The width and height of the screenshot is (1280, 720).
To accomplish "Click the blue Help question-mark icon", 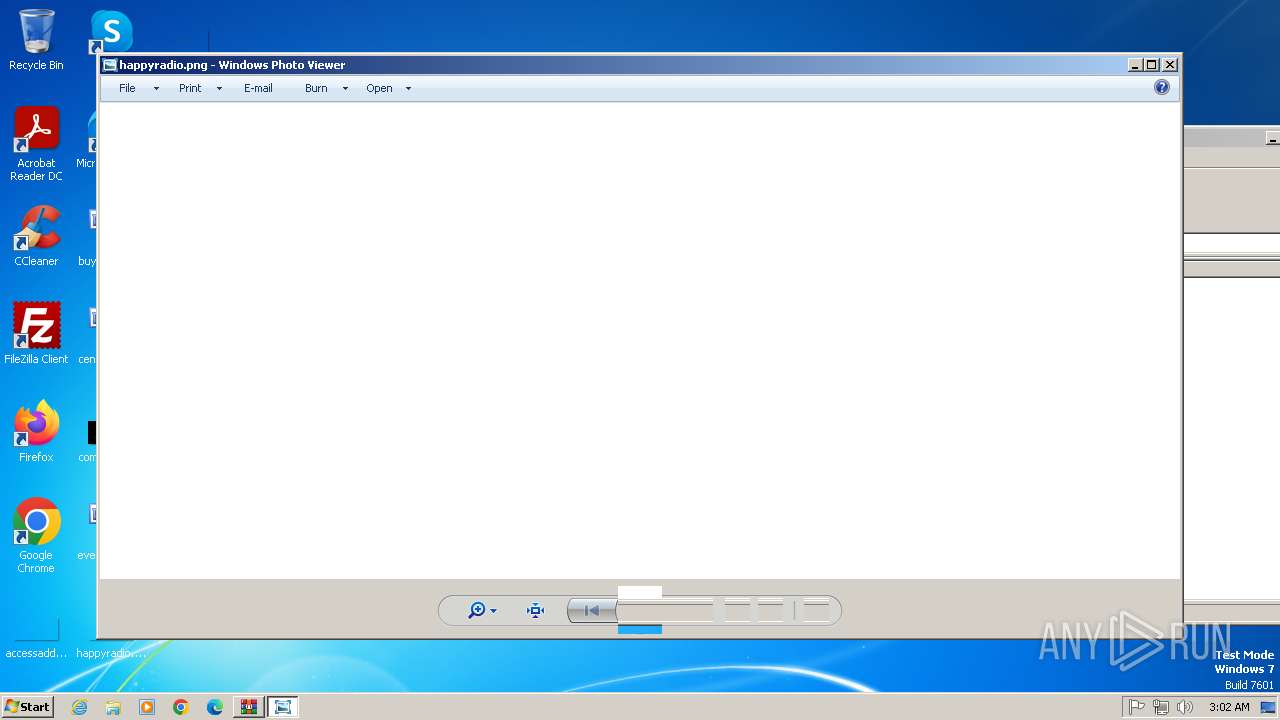I will click(1161, 87).
